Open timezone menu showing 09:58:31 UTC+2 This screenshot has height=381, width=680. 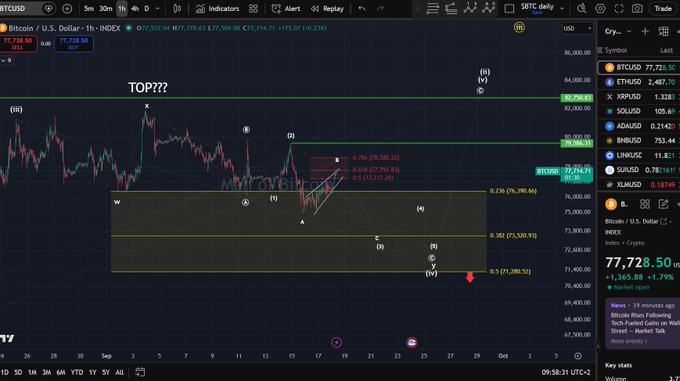point(566,372)
